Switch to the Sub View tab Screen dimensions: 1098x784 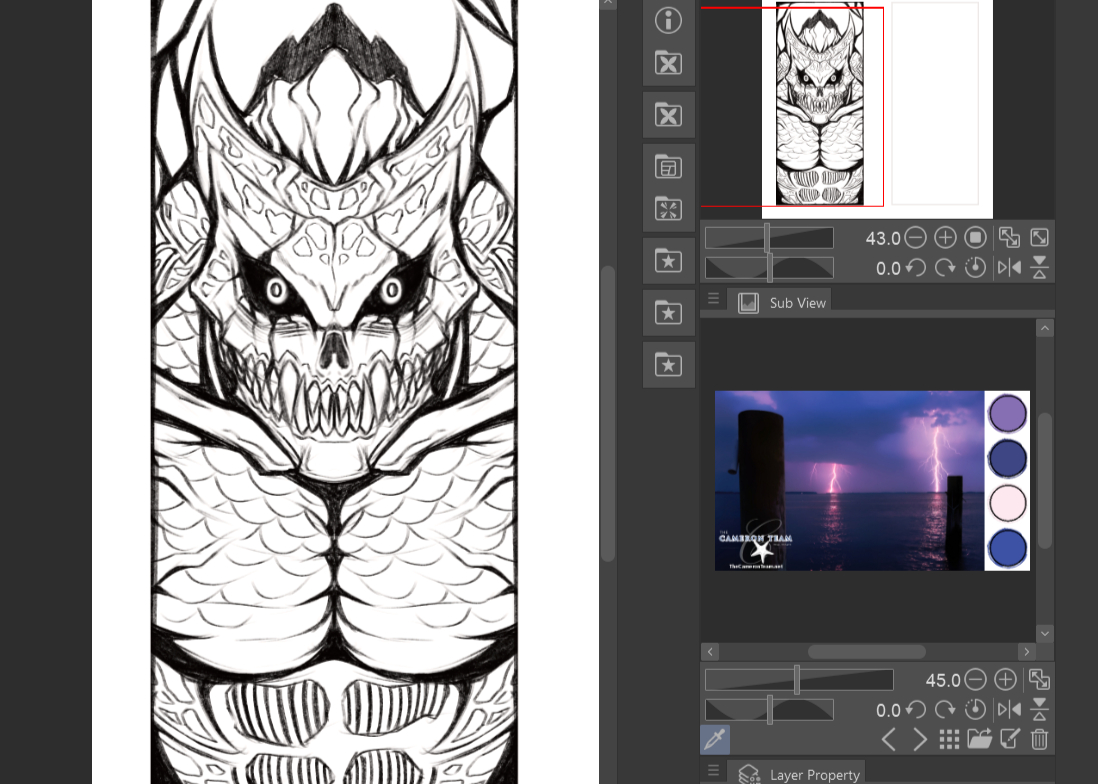point(784,302)
